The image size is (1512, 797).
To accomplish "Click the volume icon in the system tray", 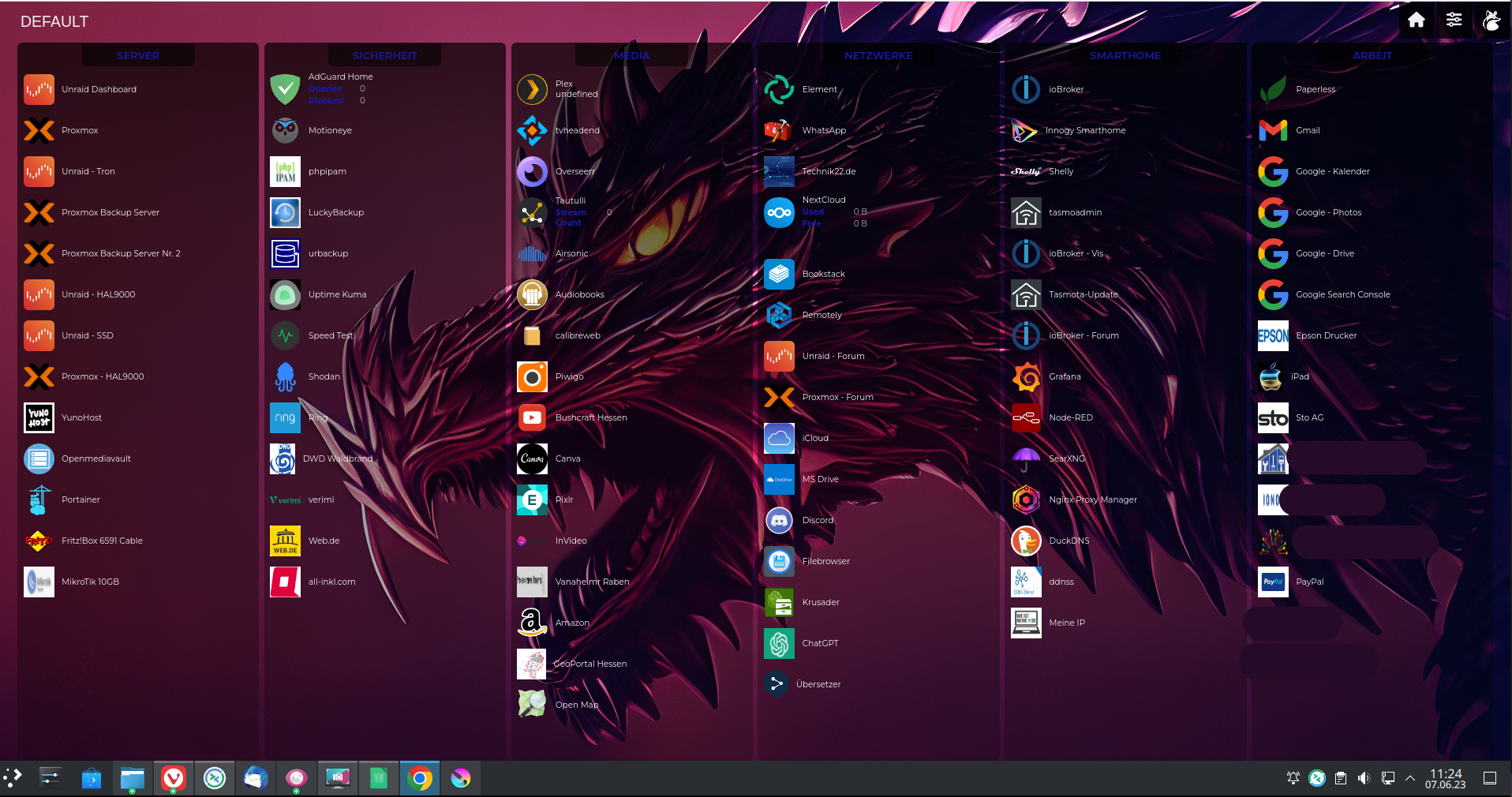I will pyautogui.click(x=1364, y=779).
